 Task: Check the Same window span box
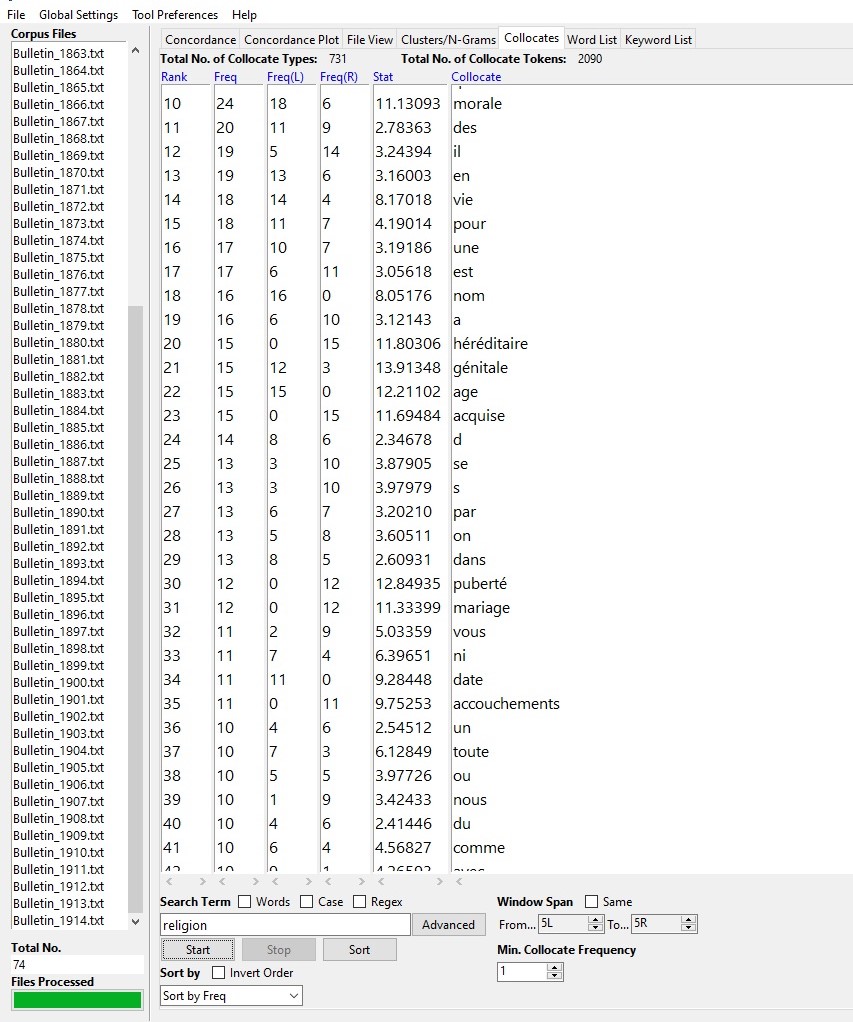pos(592,902)
